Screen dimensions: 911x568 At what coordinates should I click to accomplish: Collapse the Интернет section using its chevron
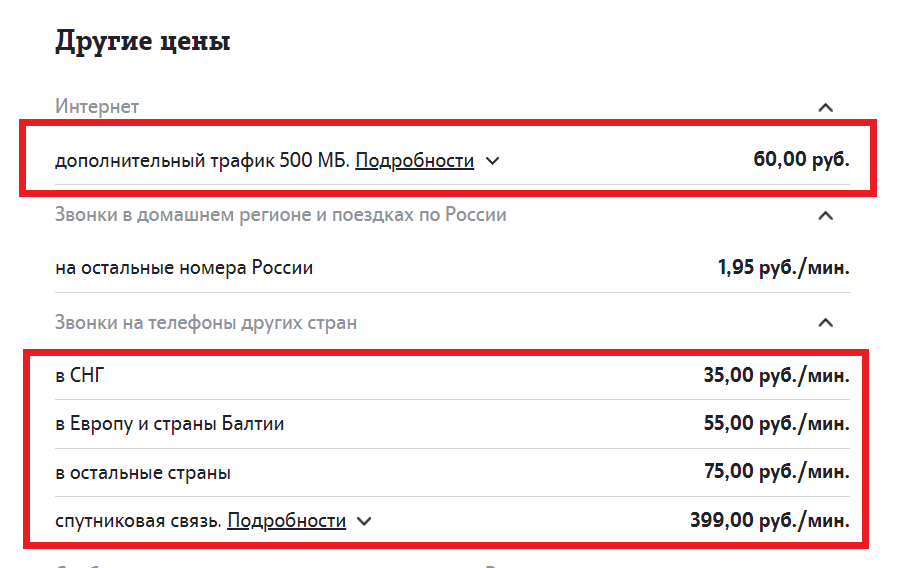tap(825, 107)
